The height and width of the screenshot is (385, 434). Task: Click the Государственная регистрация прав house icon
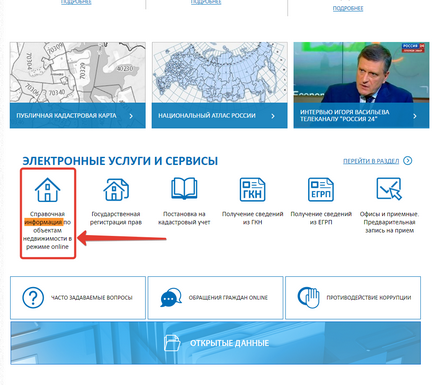116,190
